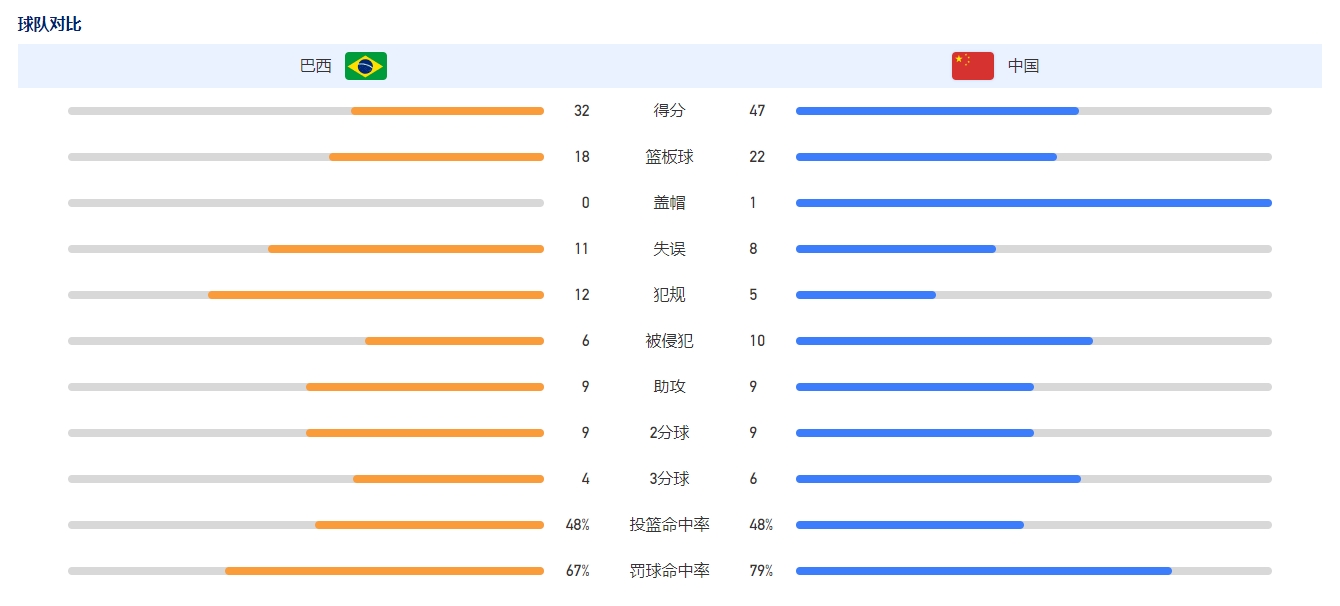Click China's blue 被侵犯 bar
This screenshot has height=606, width=1340.
[x=944, y=341]
